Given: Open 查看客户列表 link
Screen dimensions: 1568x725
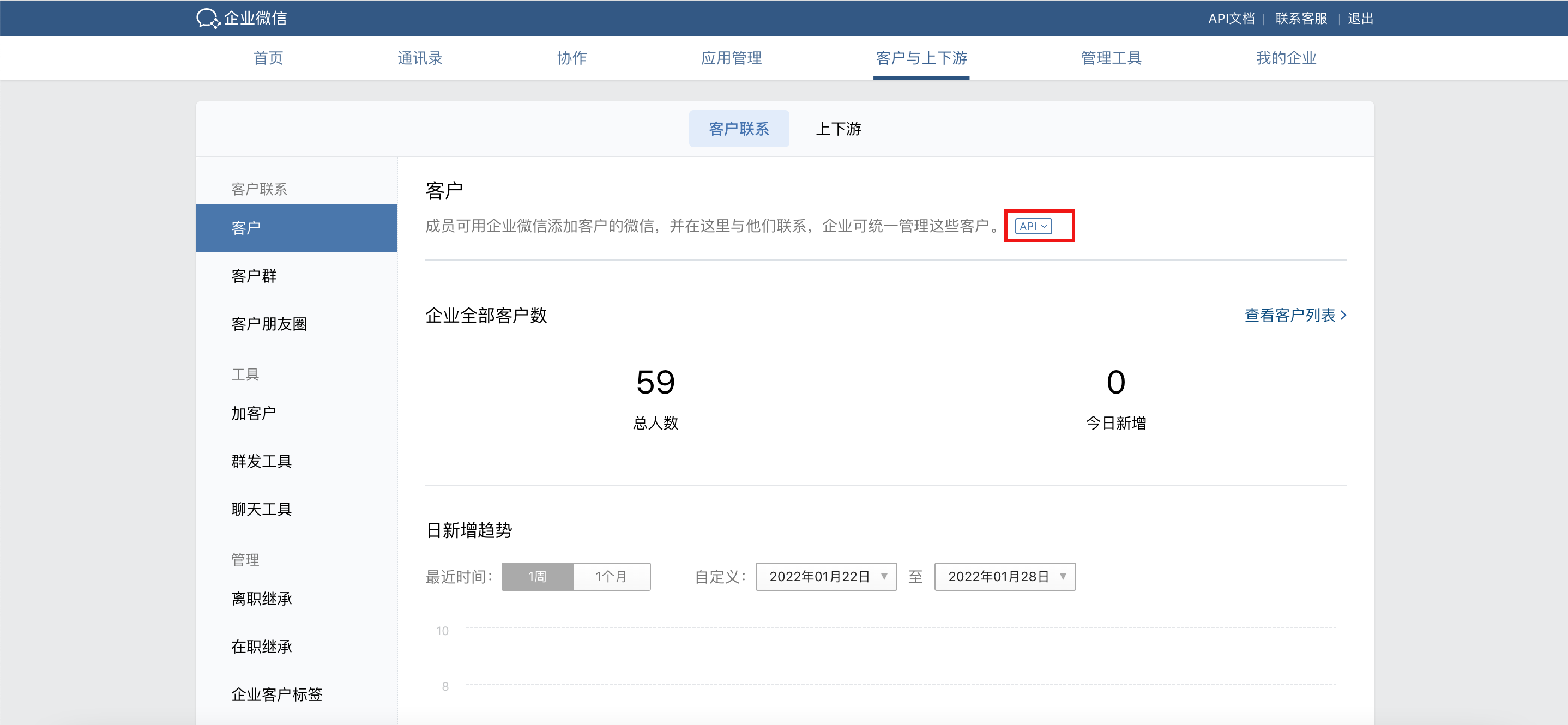Looking at the screenshot, I should (x=1295, y=315).
